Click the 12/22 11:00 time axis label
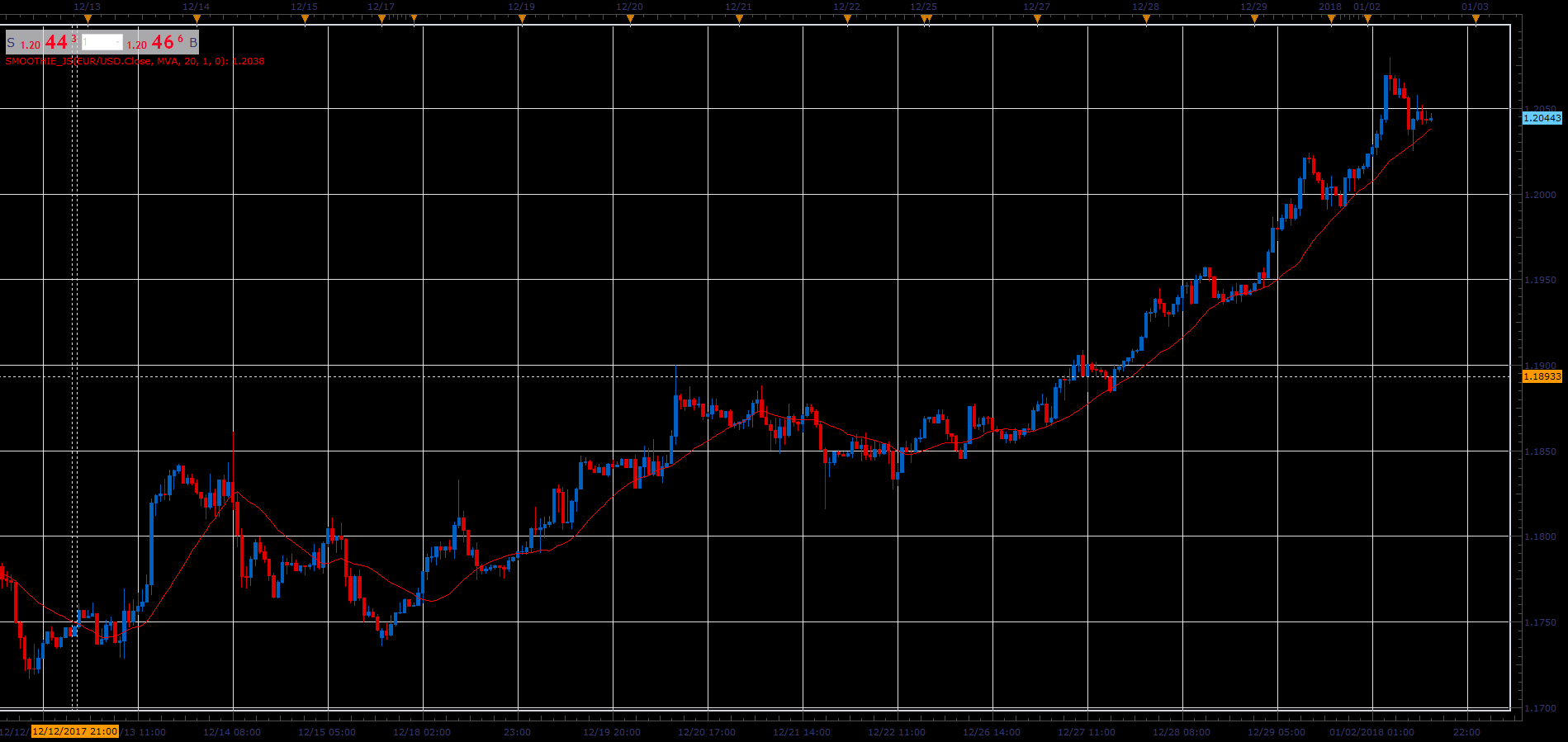The width and height of the screenshot is (1568, 742). (897, 732)
